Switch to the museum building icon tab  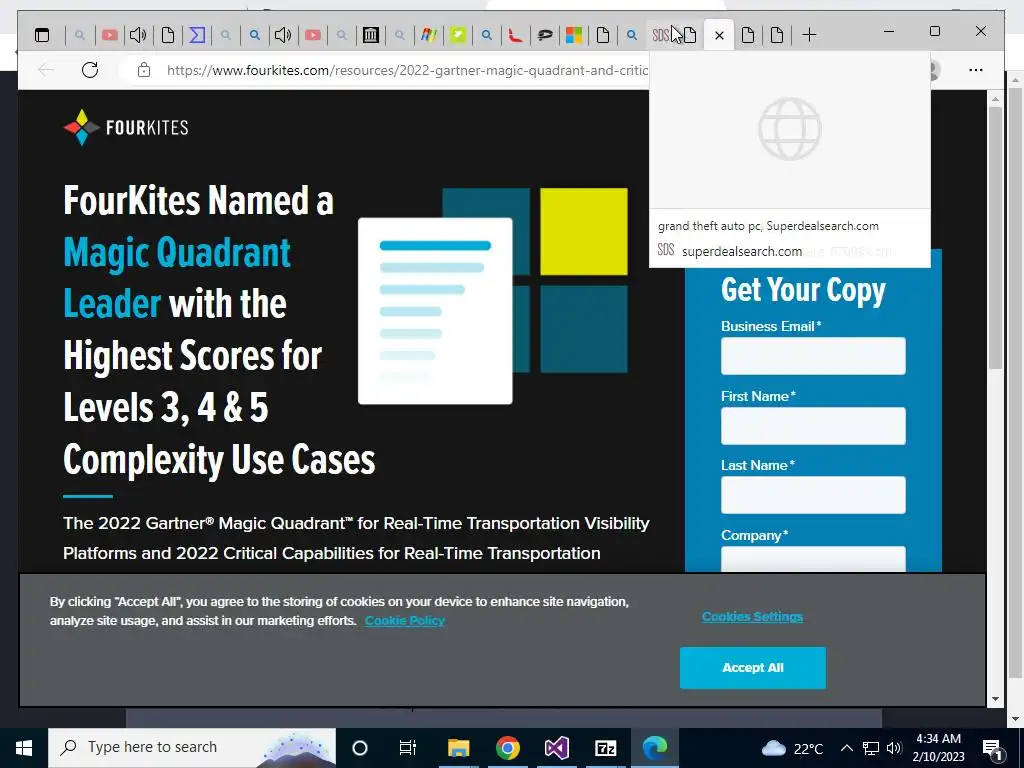pos(371,35)
